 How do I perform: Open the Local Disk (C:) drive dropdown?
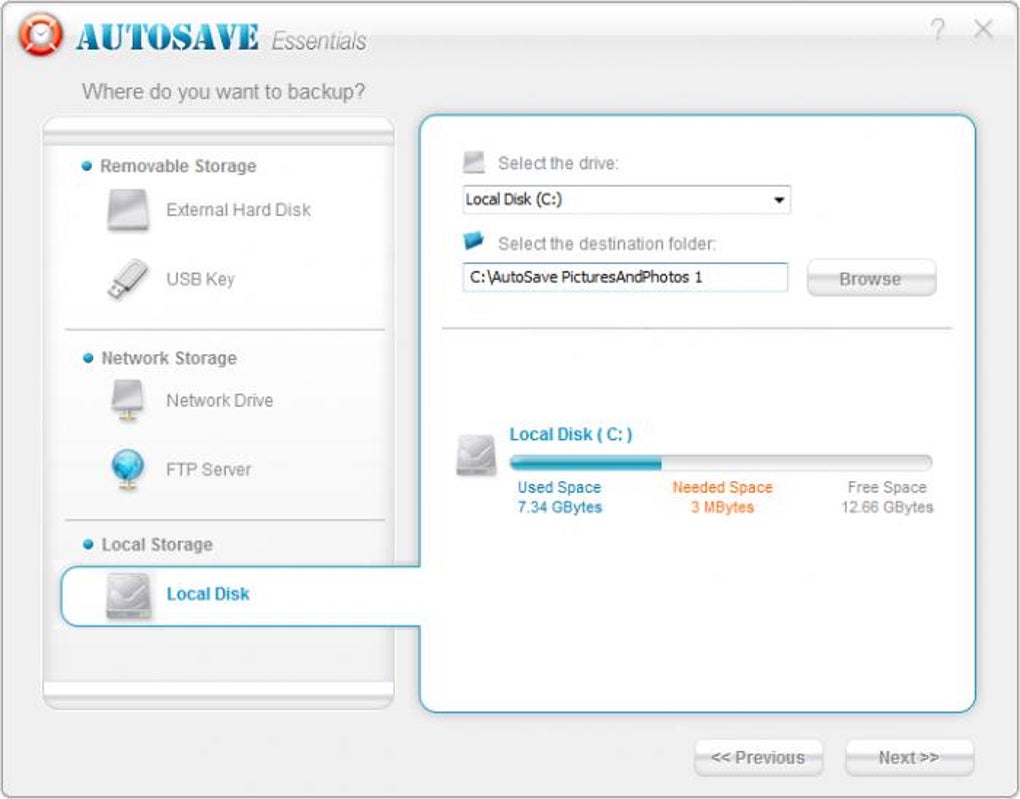[x=626, y=200]
